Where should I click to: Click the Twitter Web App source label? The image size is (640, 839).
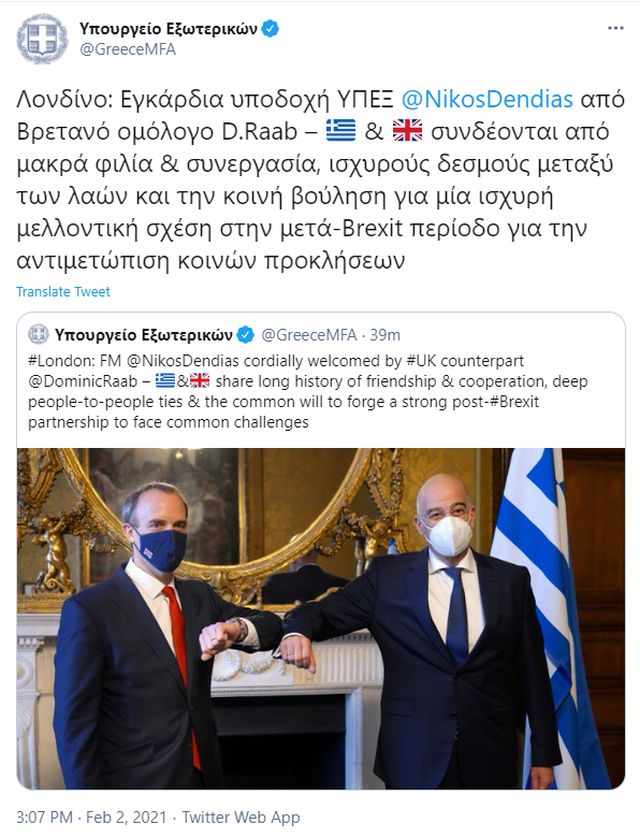click(241, 817)
